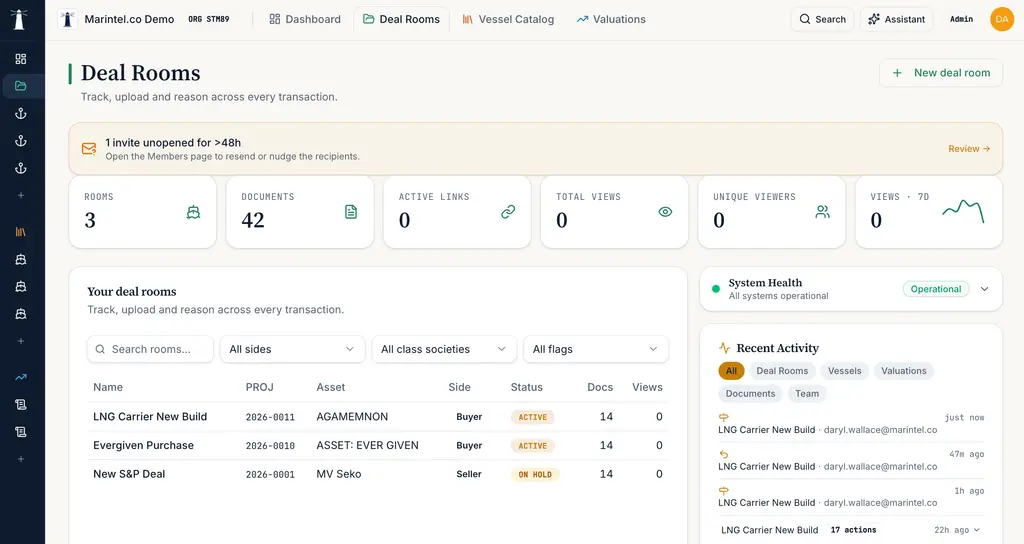The height and width of the screenshot is (544, 1024).
Task: Click the plus icon below the scroll icons
Action: tap(21, 459)
